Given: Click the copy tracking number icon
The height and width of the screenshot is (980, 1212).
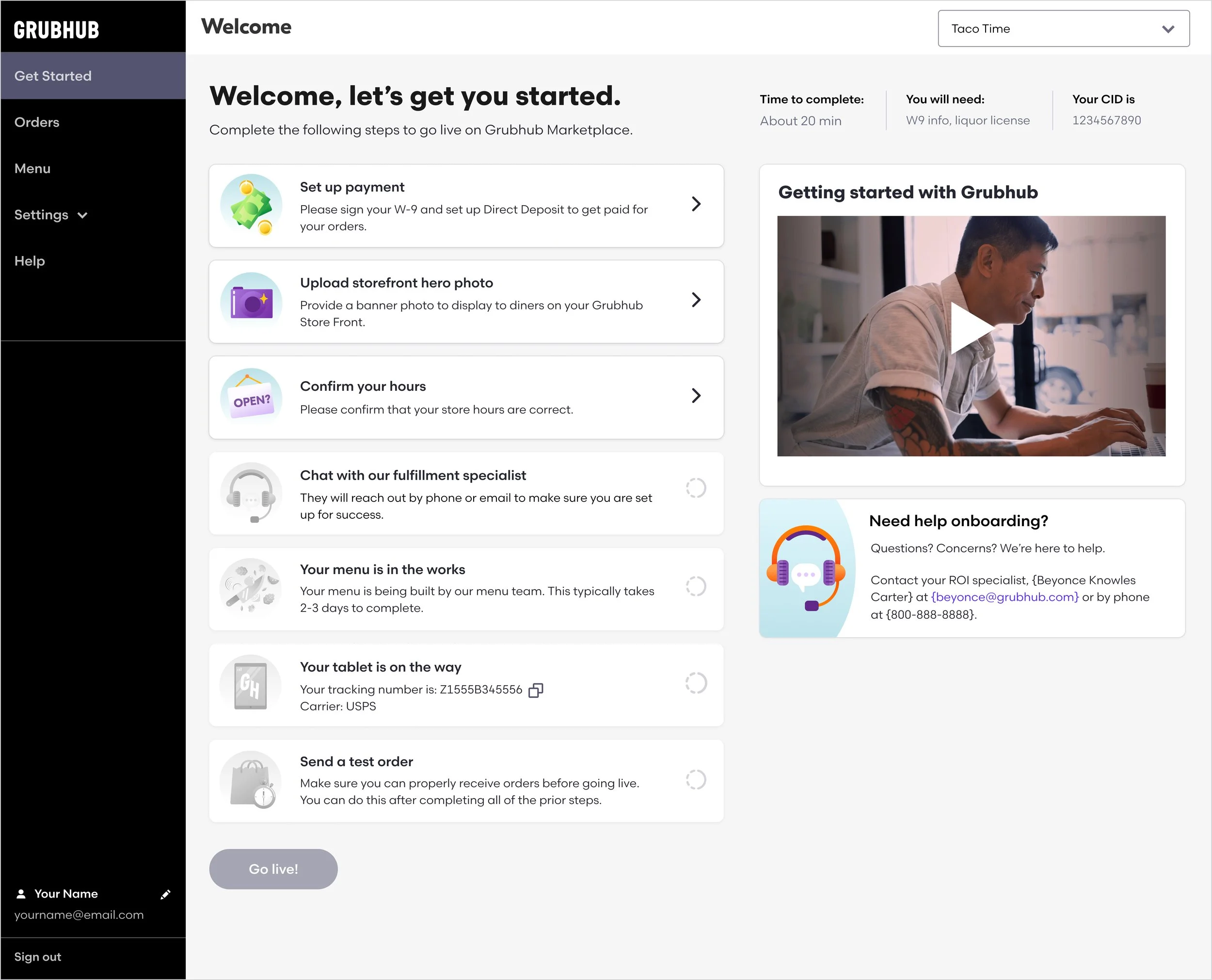Looking at the screenshot, I should [536, 691].
